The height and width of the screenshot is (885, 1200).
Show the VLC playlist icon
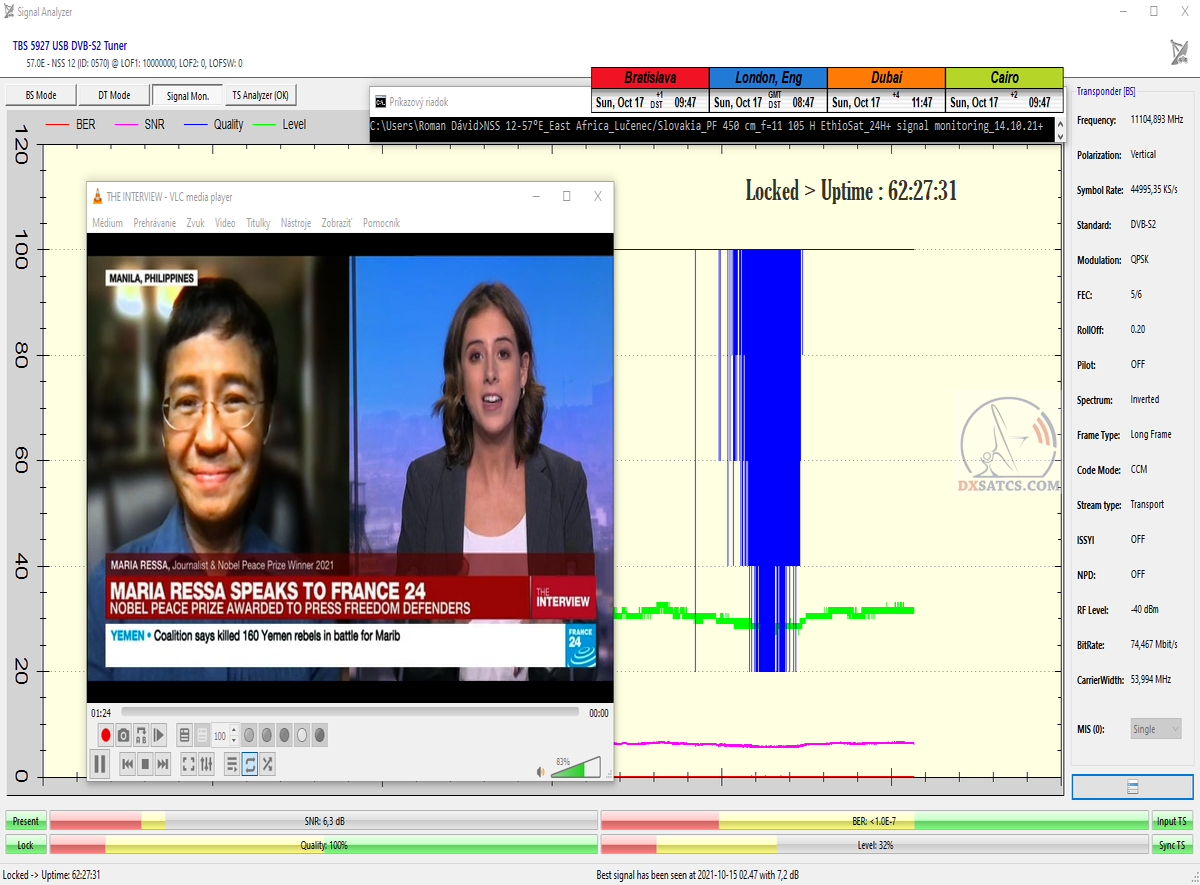232,765
